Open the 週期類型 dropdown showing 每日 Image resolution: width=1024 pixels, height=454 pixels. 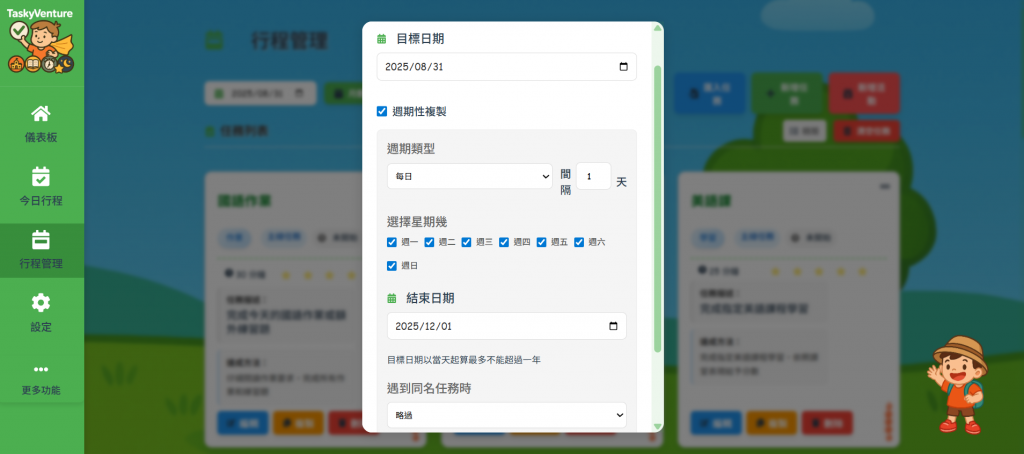(470, 176)
